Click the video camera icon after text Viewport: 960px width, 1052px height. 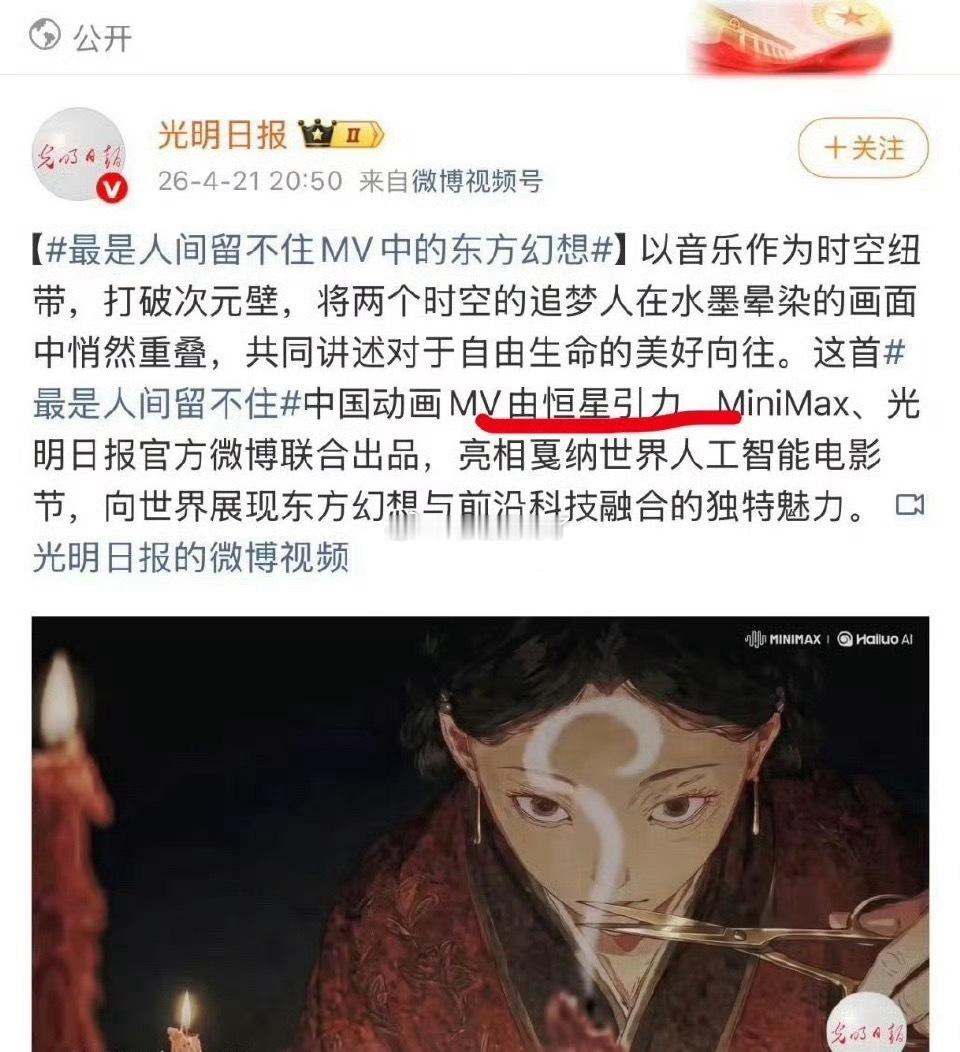click(x=910, y=505)
